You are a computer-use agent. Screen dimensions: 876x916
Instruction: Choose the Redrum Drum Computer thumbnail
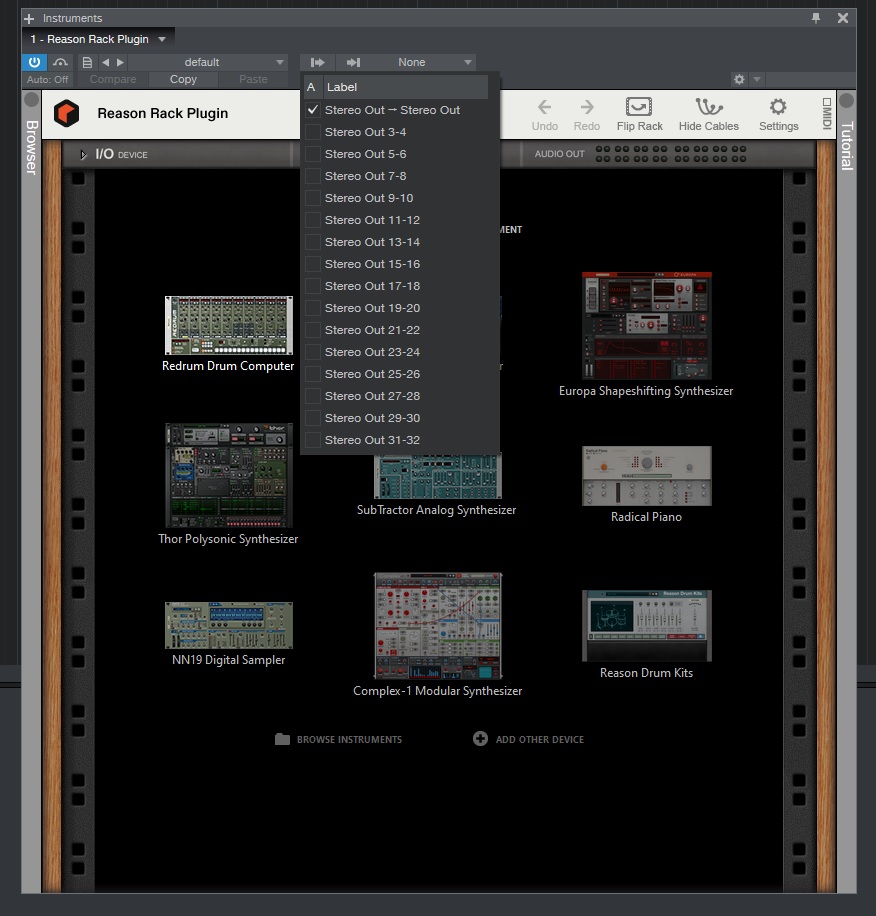pyautogui.click(x=228, y=325)
